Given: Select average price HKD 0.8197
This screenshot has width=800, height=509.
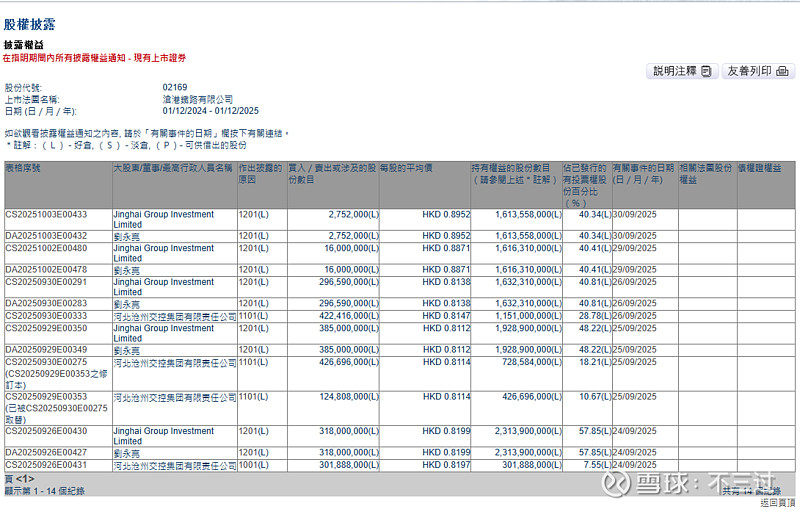Looking at the screenshot, I should (446, 465).
